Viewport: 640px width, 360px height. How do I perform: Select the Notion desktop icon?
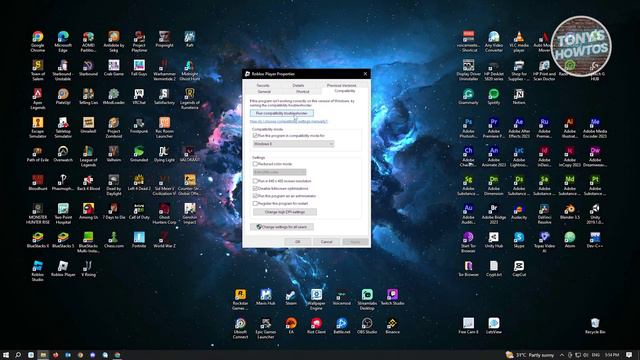pos(519,98)
